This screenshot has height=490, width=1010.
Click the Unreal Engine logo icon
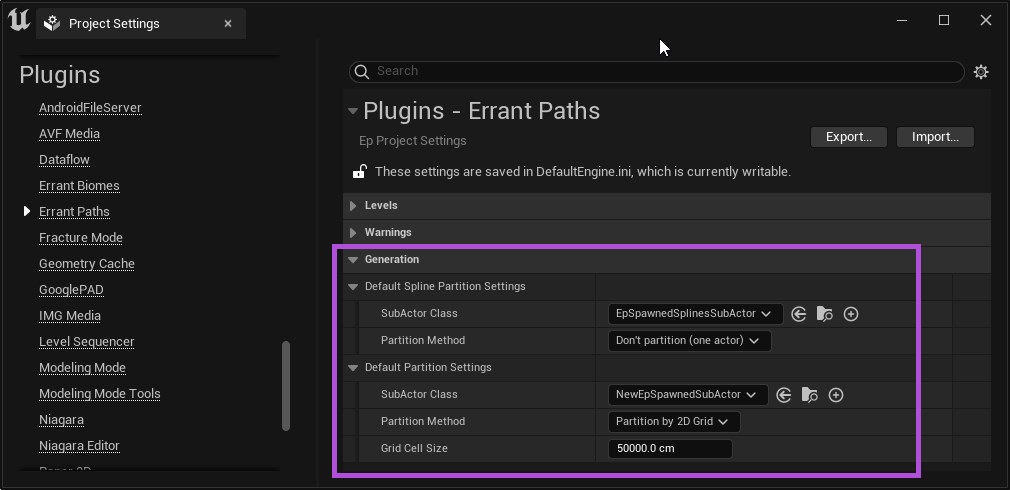(x=18, y=21)
